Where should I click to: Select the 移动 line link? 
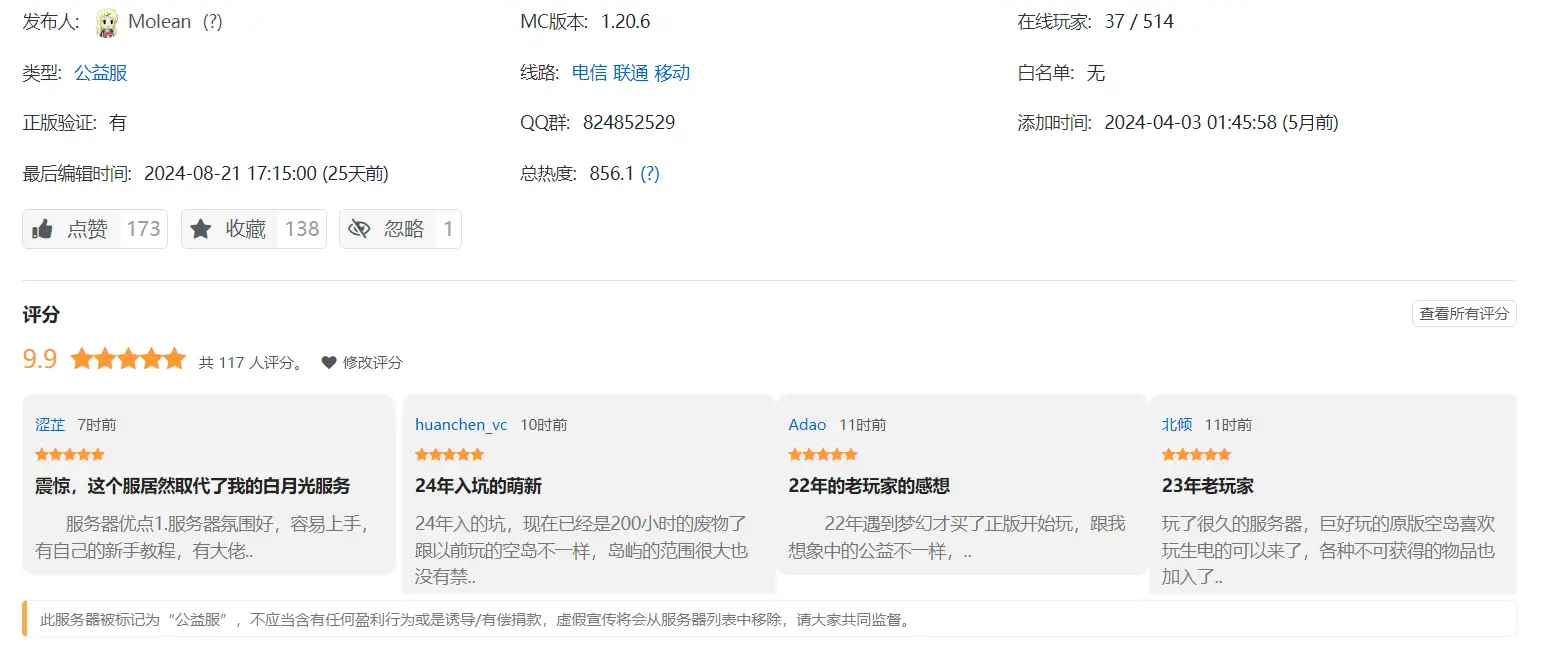(x=672, y=72)
